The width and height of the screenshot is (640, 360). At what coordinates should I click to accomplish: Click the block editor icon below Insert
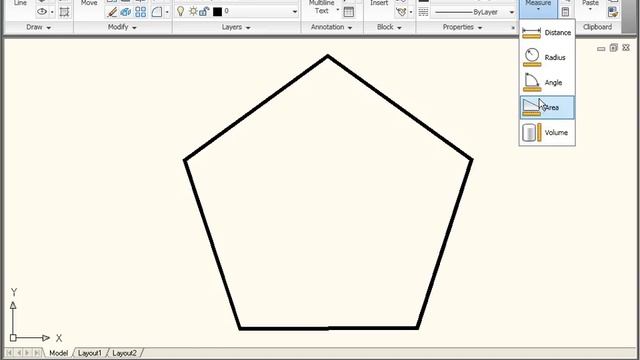click(x=401, y=12)
